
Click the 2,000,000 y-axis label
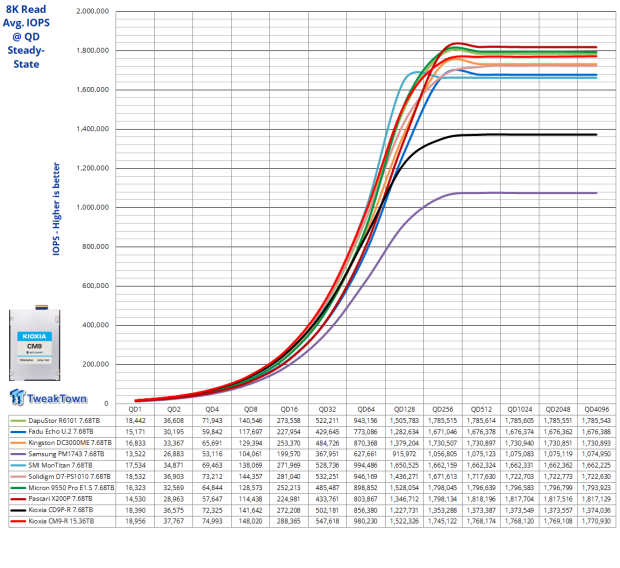pos(93,11)
